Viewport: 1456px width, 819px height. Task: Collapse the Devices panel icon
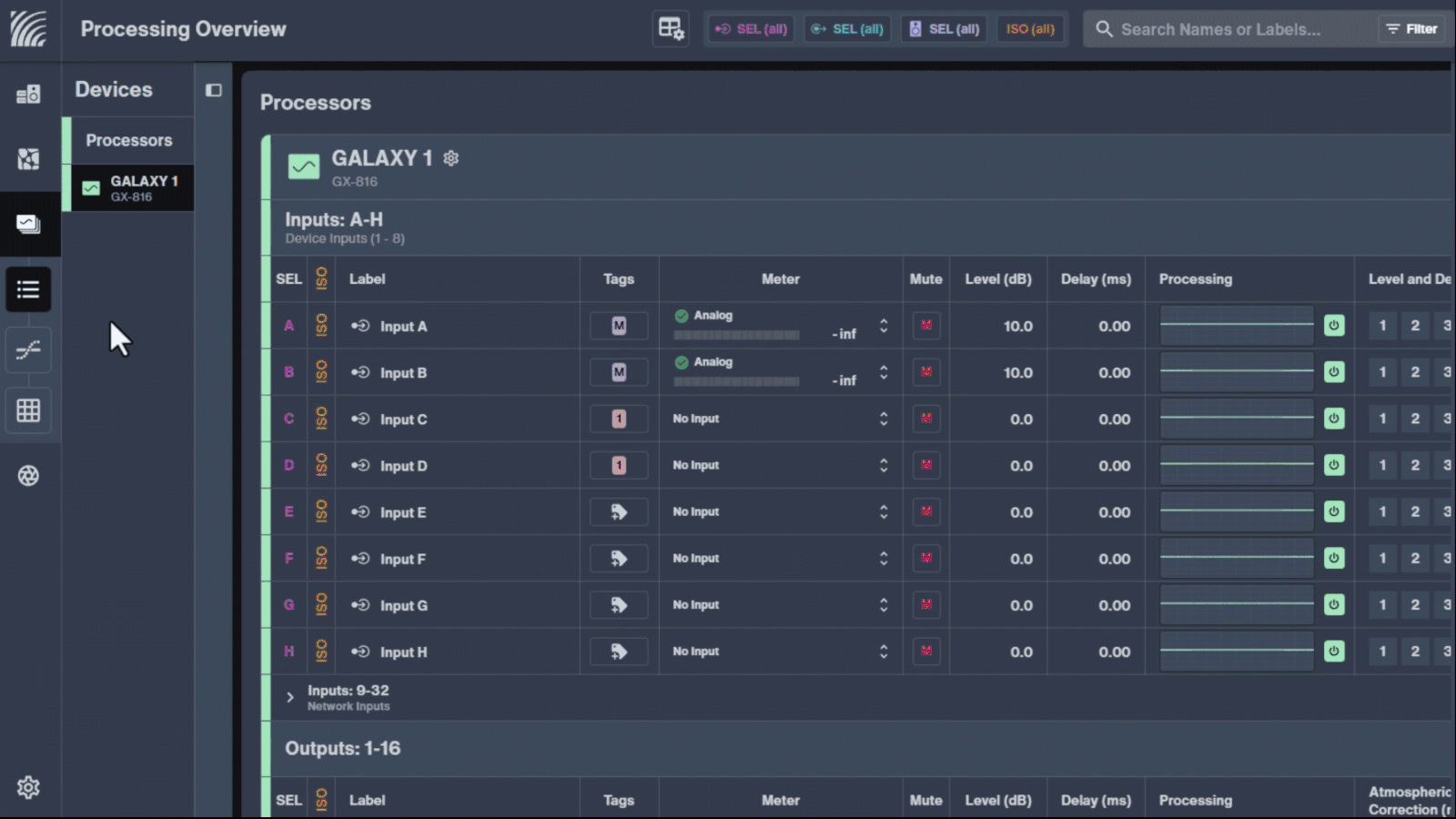(214, 90)
